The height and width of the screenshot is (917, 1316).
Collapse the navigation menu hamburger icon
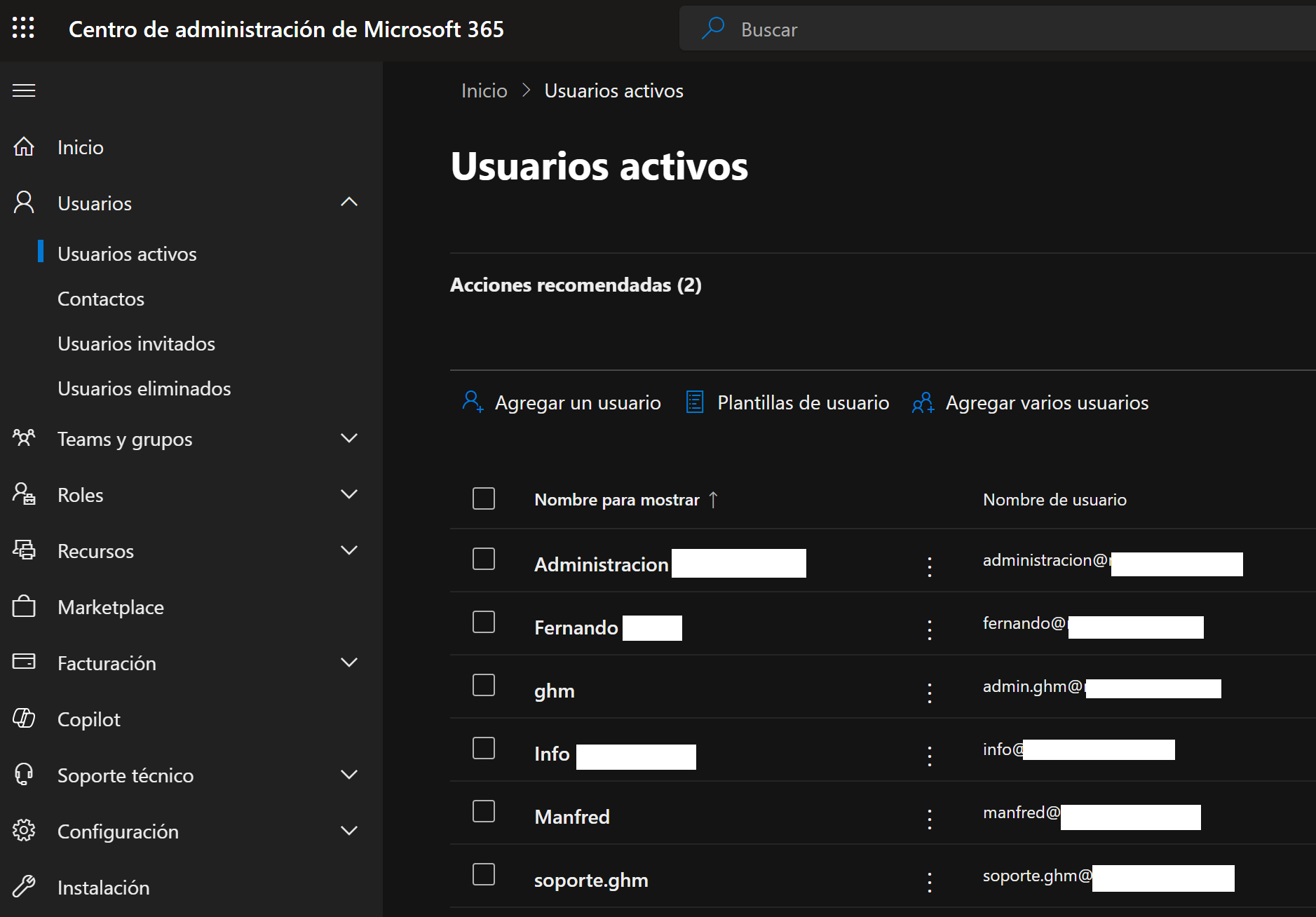(24, 90)
